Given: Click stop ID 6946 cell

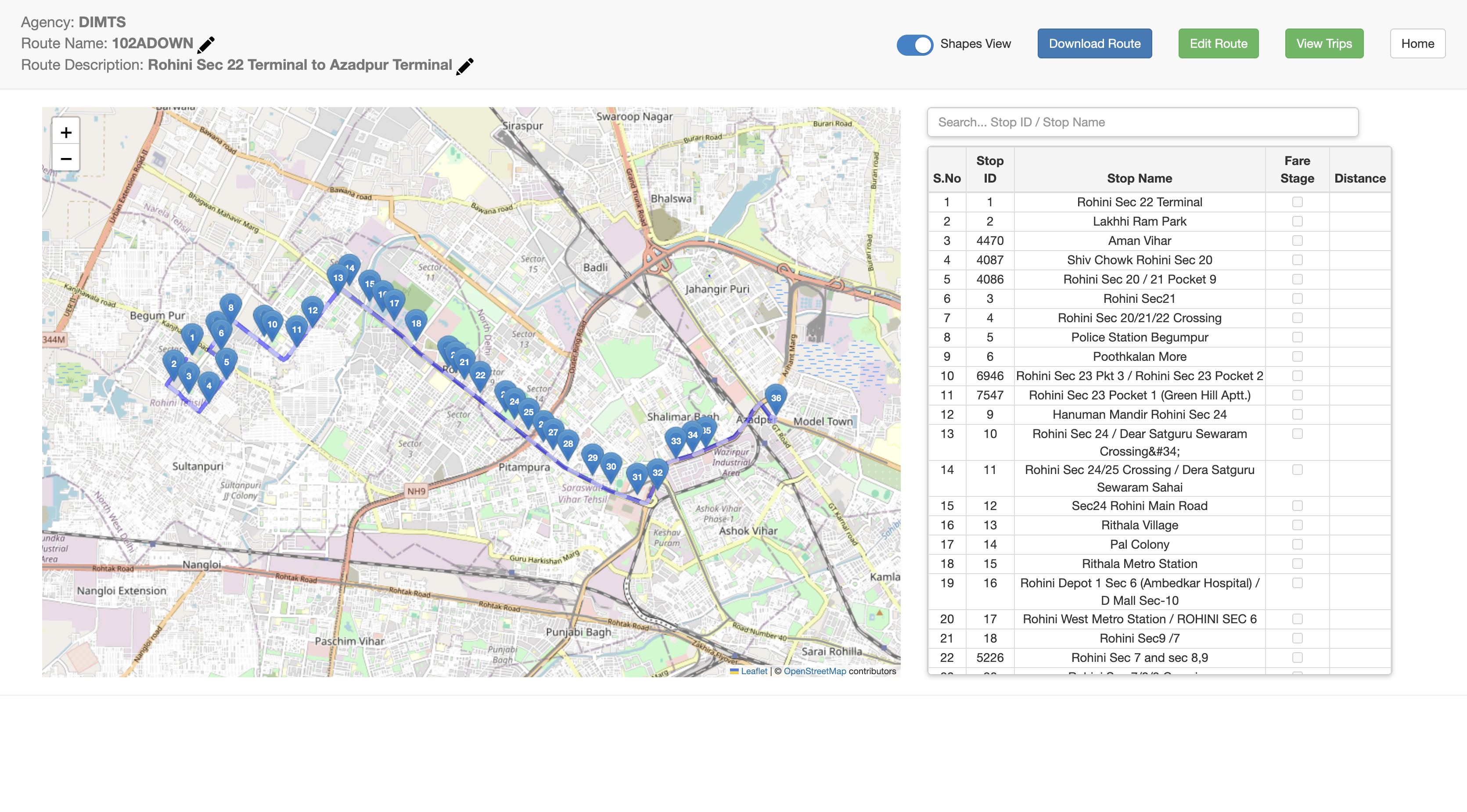Looking at the screenshot, I should pyautogui.click(x=990, y=377).
